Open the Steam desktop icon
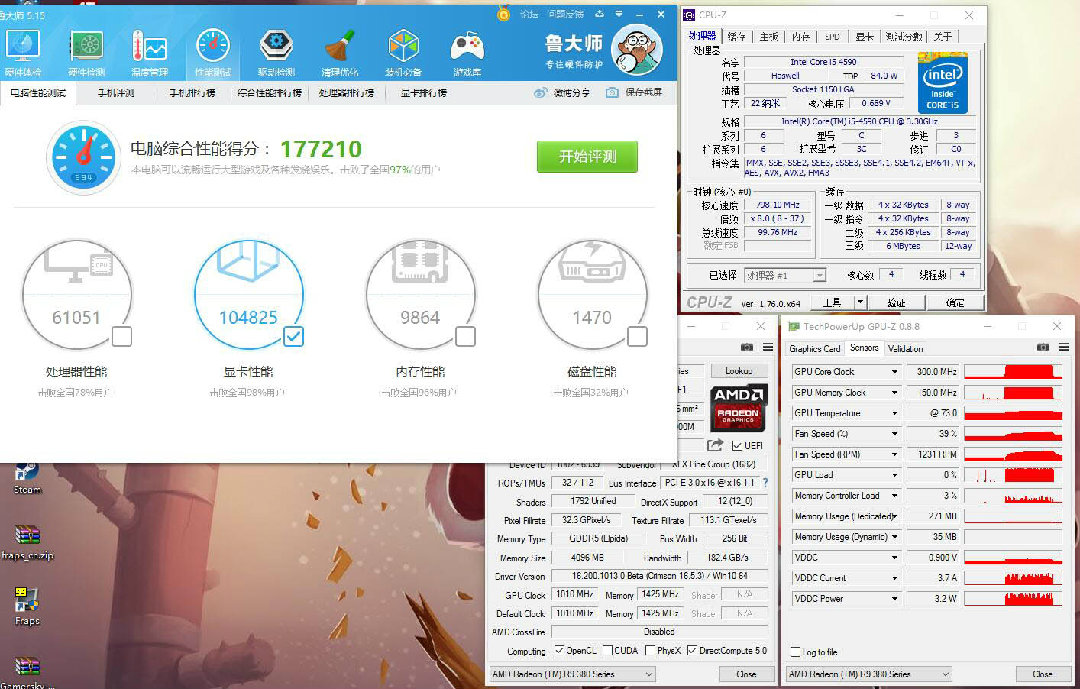Image resolution: width=1080 pixels, height=689 pixels. point(27,478)
